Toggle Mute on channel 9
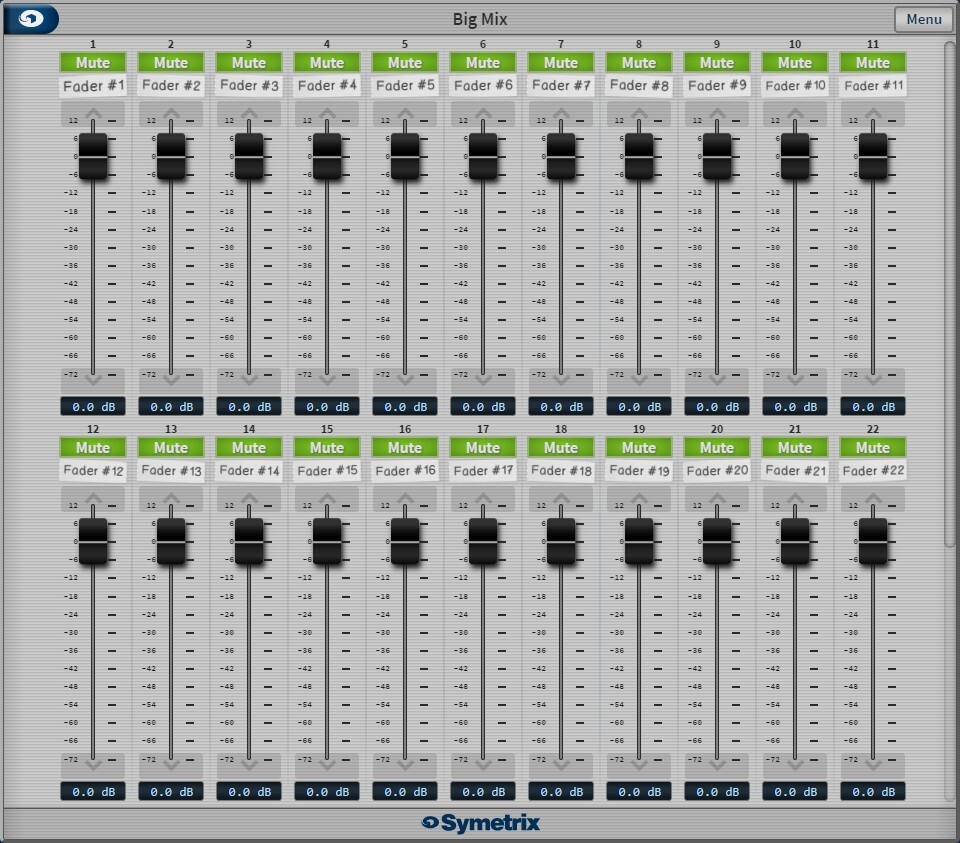Image resolution: width=960 pixels, height=843 pixels. pyautogui.click(x=717, y=62)
